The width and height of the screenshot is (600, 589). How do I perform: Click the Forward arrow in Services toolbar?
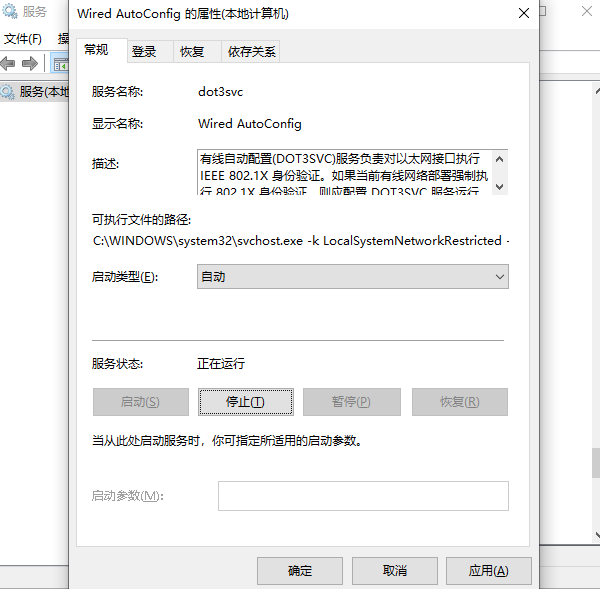(x=30, y=63)
